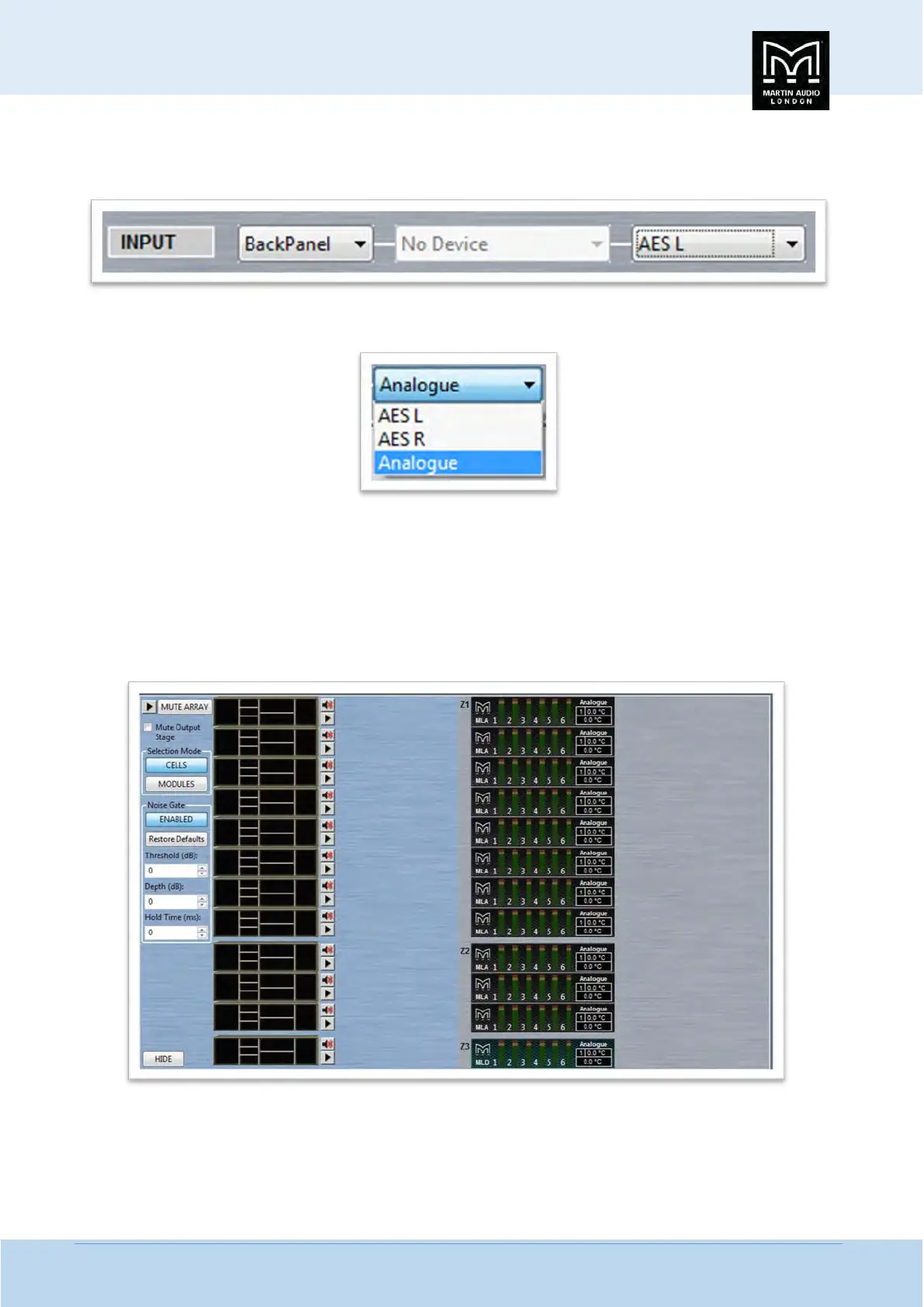924x1307 pixels.
Task: Click the play arrow beside MUTE ARRAY
Action: coord(150,707)
